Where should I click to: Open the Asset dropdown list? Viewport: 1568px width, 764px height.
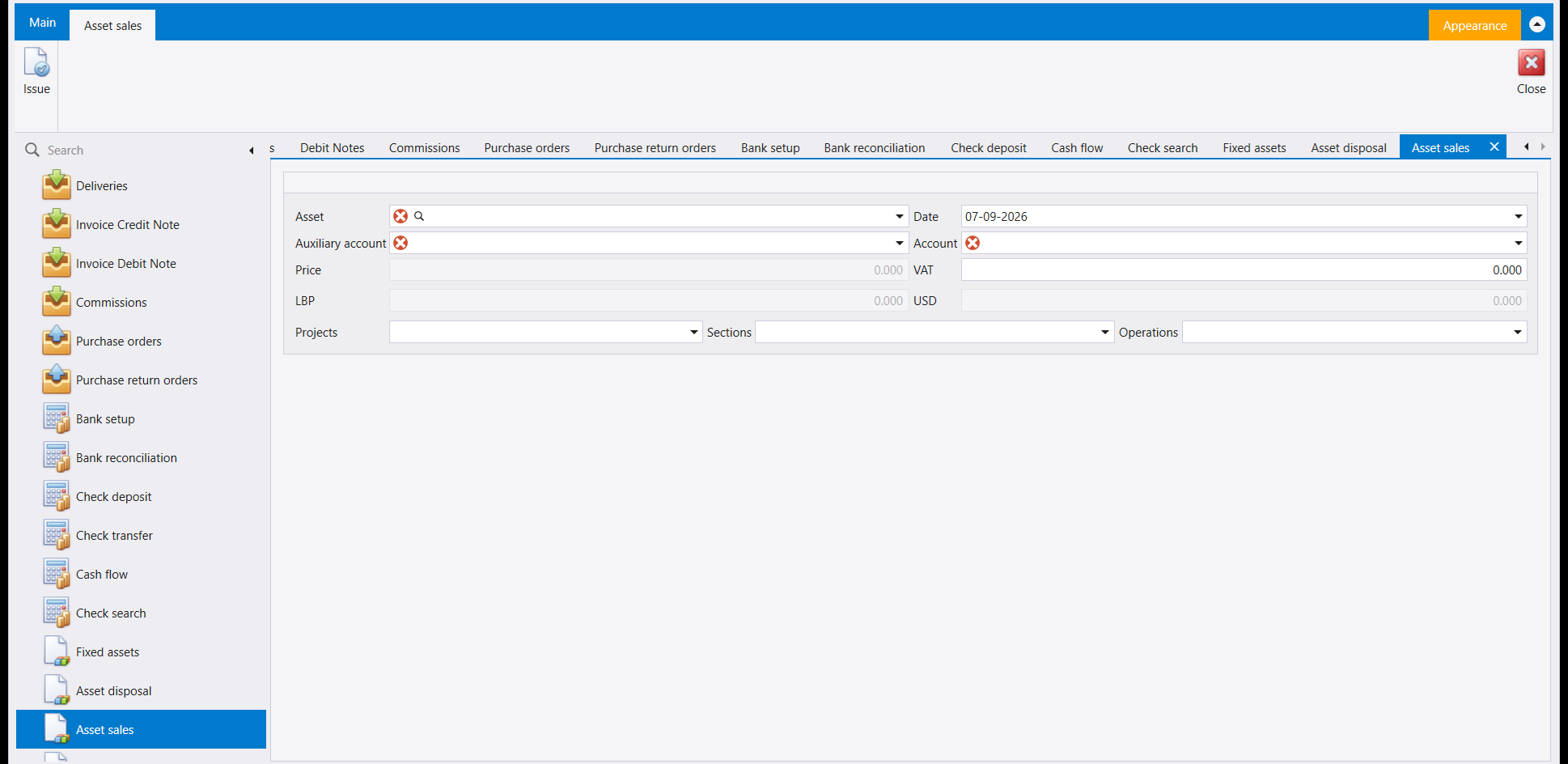(899, 216)
